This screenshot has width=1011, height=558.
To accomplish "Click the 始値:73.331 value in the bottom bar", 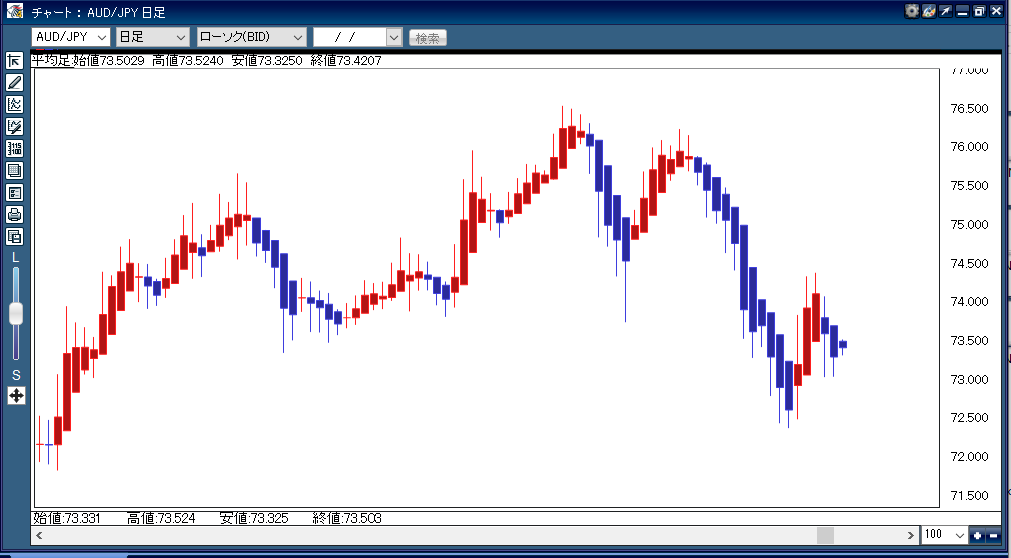I will coord(66,518).
